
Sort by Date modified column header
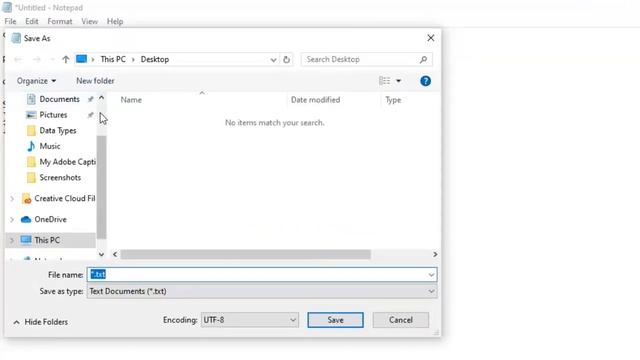click(x=315, y=100)
